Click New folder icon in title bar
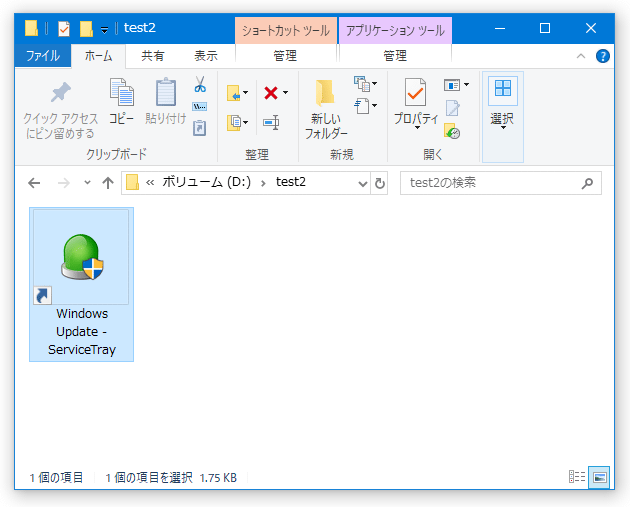 tap(86, 29)
